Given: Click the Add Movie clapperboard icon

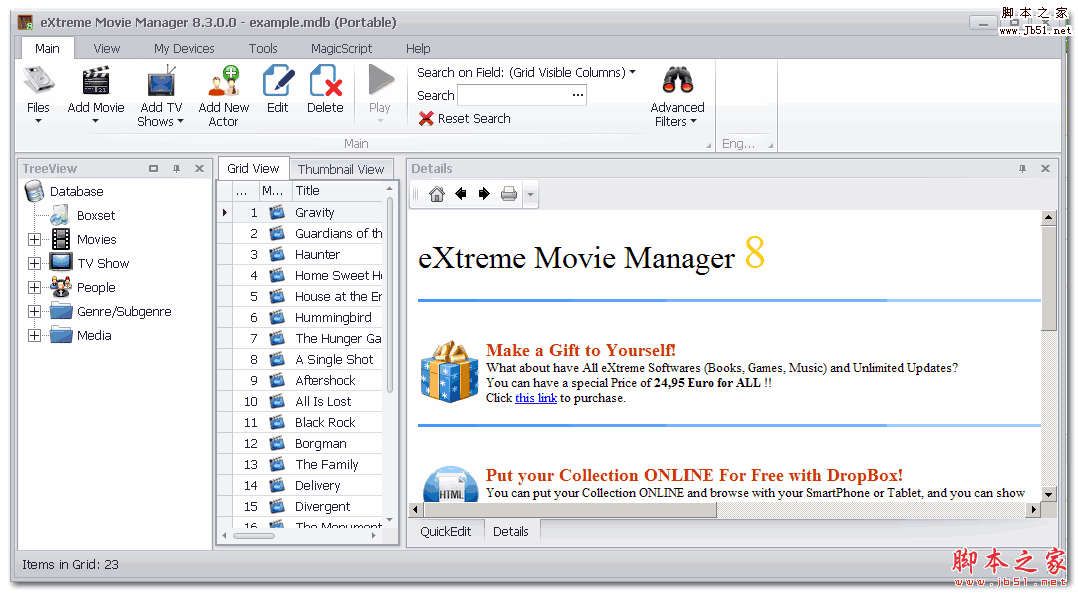Looking at the screenshot, I should (x=96, y=80).
